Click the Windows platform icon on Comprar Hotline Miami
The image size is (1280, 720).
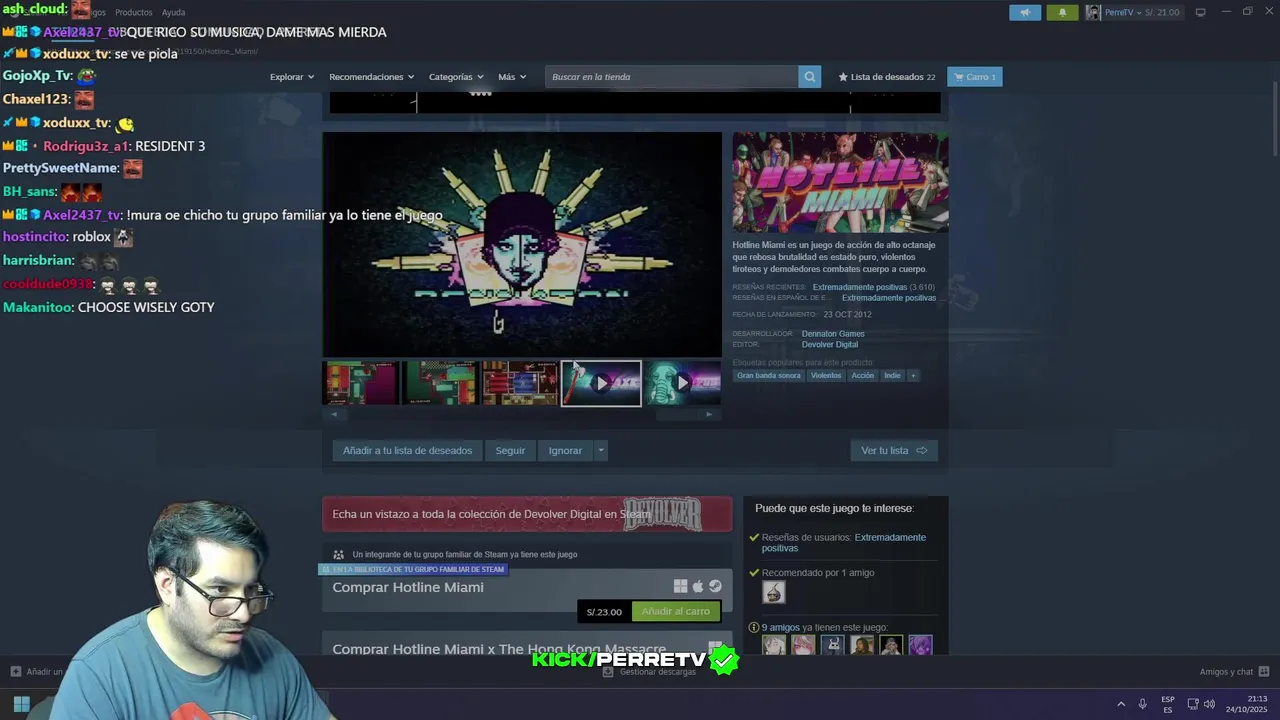(680, 586)
